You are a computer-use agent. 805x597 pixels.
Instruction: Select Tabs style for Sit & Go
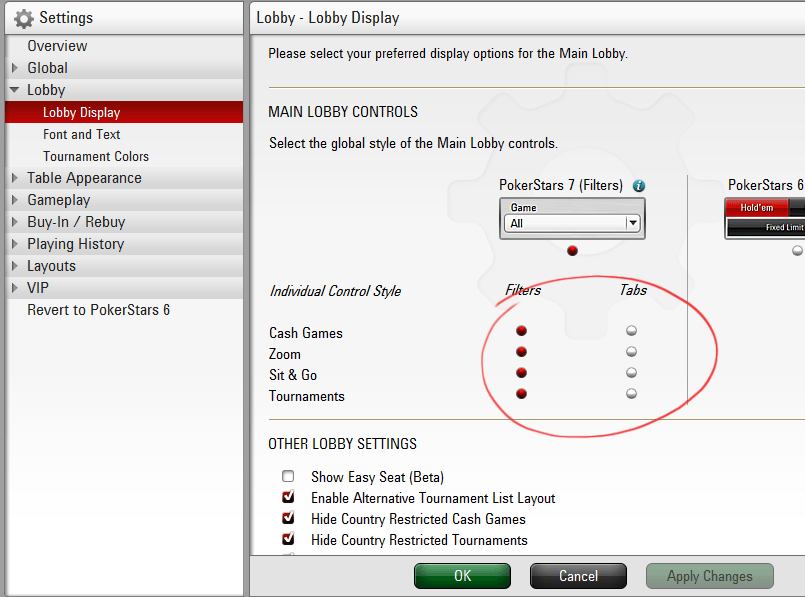631,373
